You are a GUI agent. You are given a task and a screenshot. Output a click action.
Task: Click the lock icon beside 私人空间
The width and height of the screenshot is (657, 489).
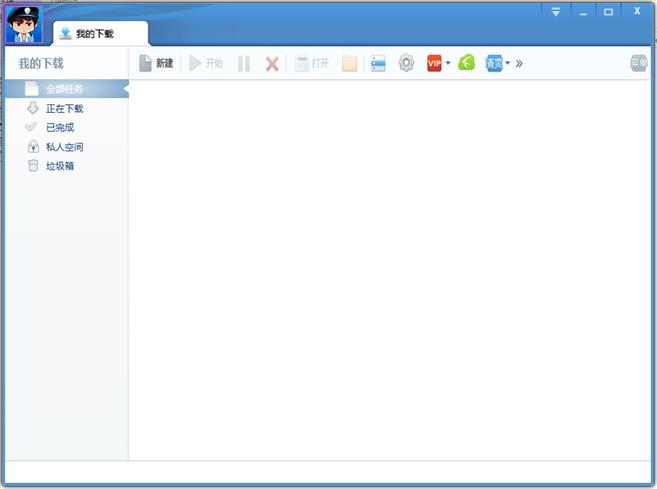[x=33, y=146]
